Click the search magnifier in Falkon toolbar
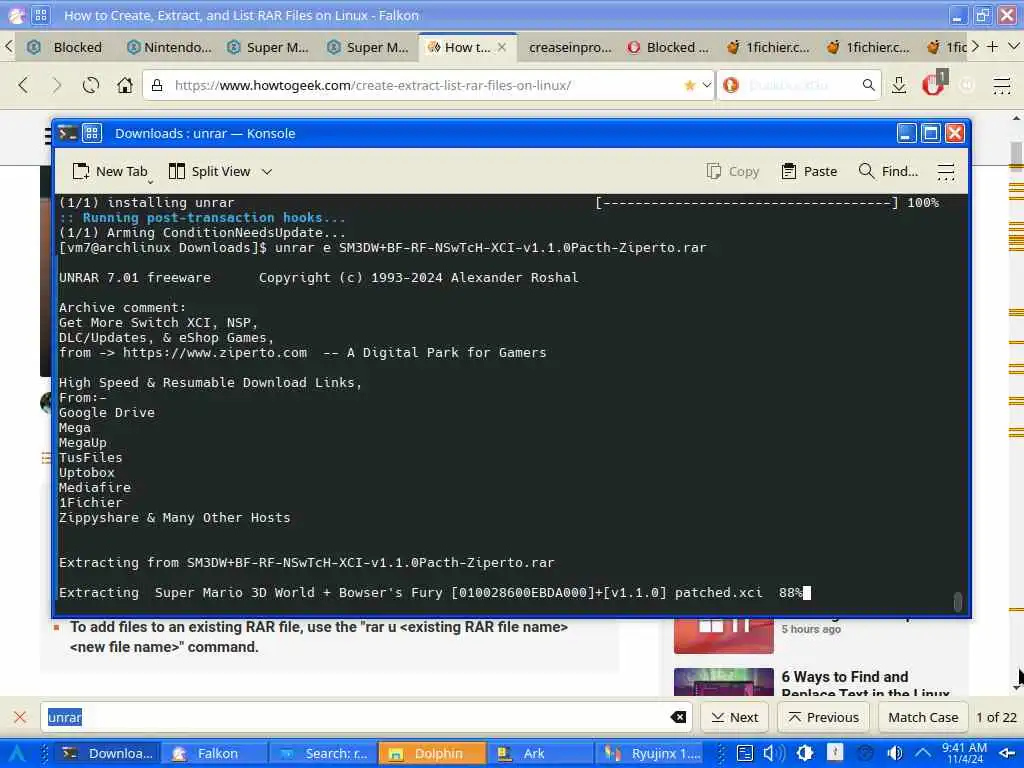Screen dimensions: 1024x768 pyautogui.click(x=868, y=85)
